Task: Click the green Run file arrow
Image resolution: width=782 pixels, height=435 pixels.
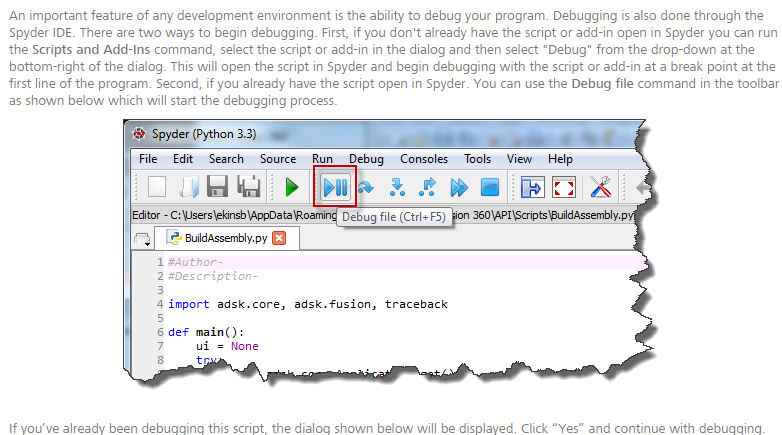Action: click(x=292, y=188)
